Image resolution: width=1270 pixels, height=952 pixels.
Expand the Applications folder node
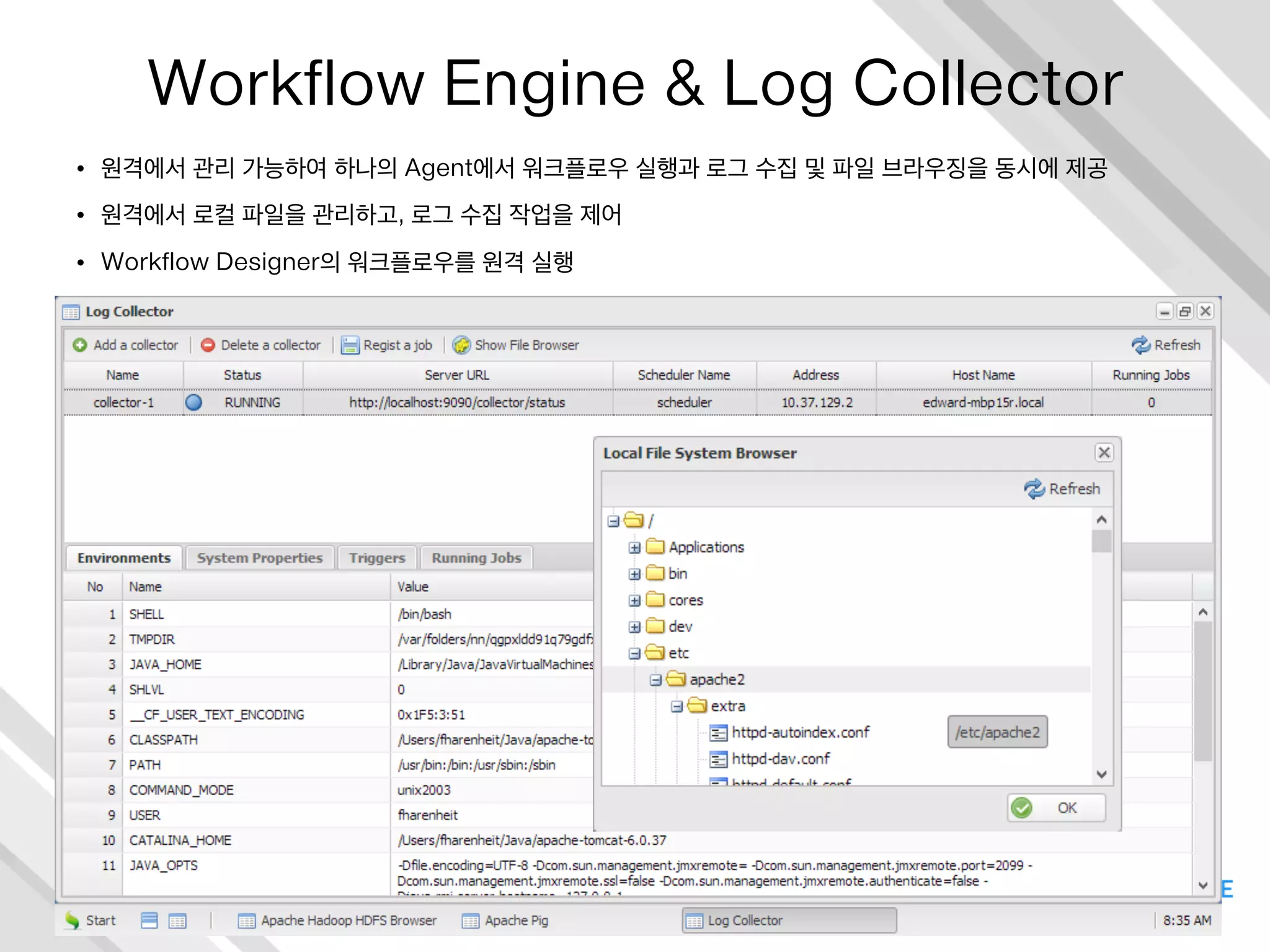pyautogui.click(x=634, y=548)
